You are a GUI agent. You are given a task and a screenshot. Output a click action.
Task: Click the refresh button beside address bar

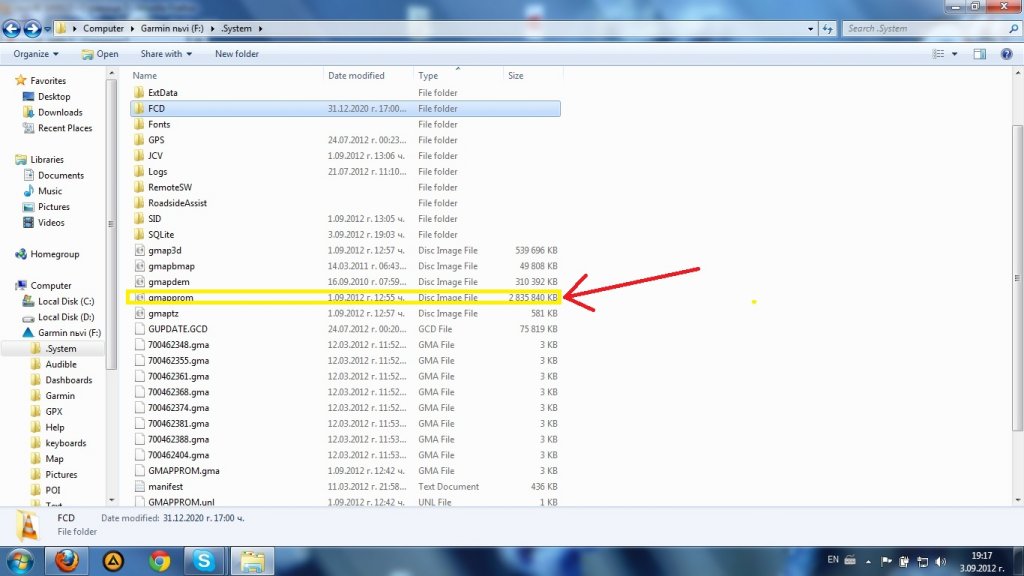[827, 29]
